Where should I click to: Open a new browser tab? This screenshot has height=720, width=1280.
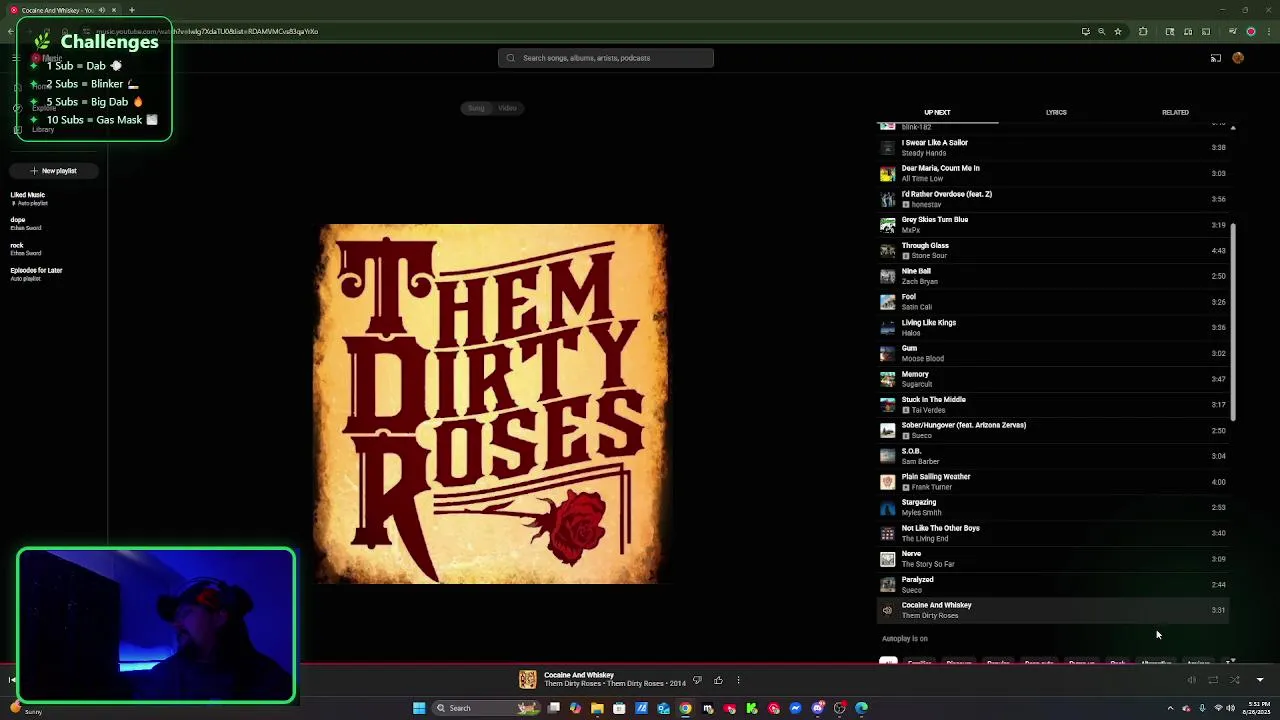click(x=131, y=10)
